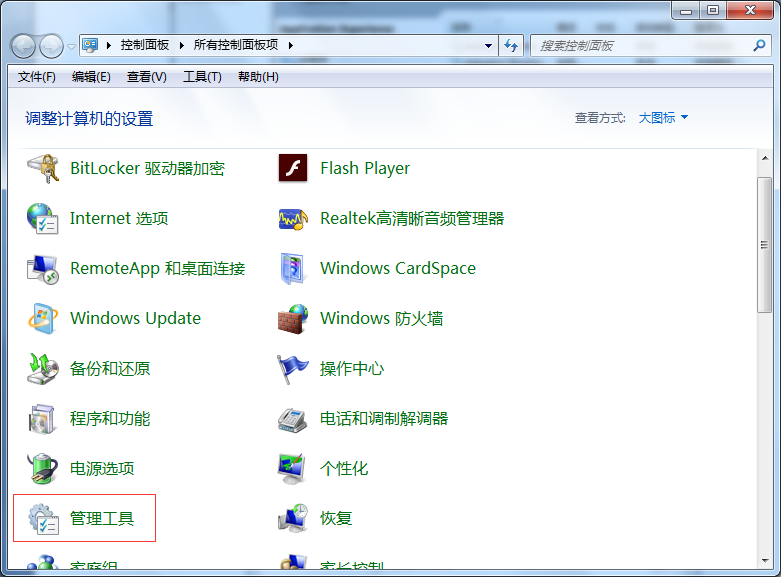Open the 编辑(E) menu
The height and width of the screenshot is (577, 781).
91,77
